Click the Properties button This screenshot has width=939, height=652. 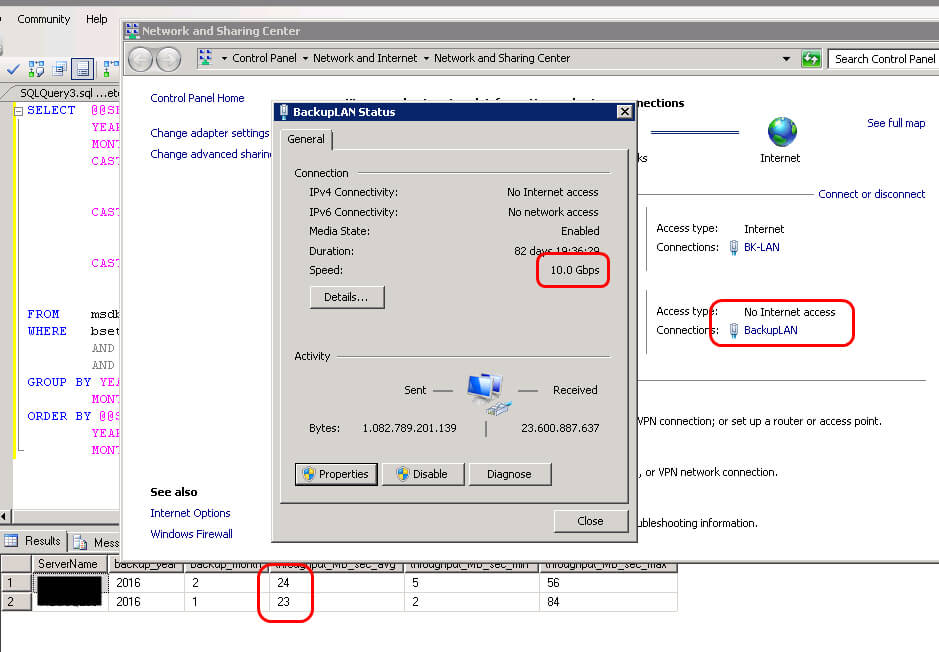pos(336,474)
